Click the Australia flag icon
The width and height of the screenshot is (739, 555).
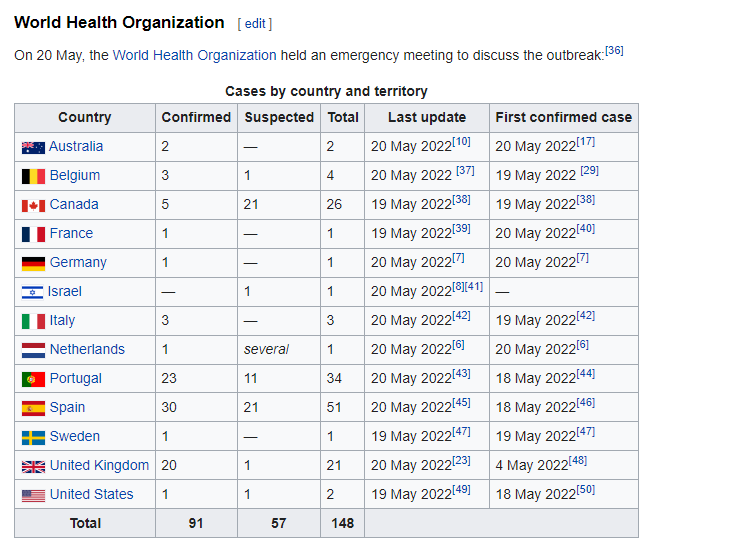(x=33, y=147)
